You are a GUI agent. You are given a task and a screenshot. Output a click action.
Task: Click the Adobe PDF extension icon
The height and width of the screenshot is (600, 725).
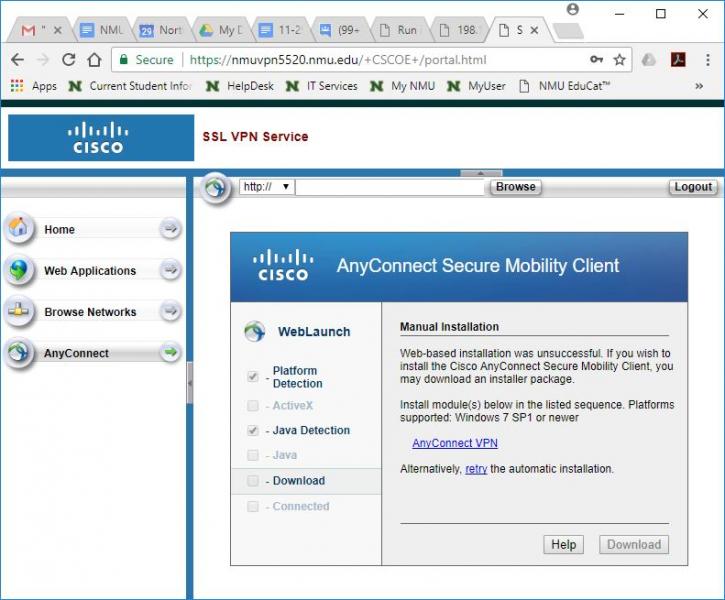coord(678,60)
